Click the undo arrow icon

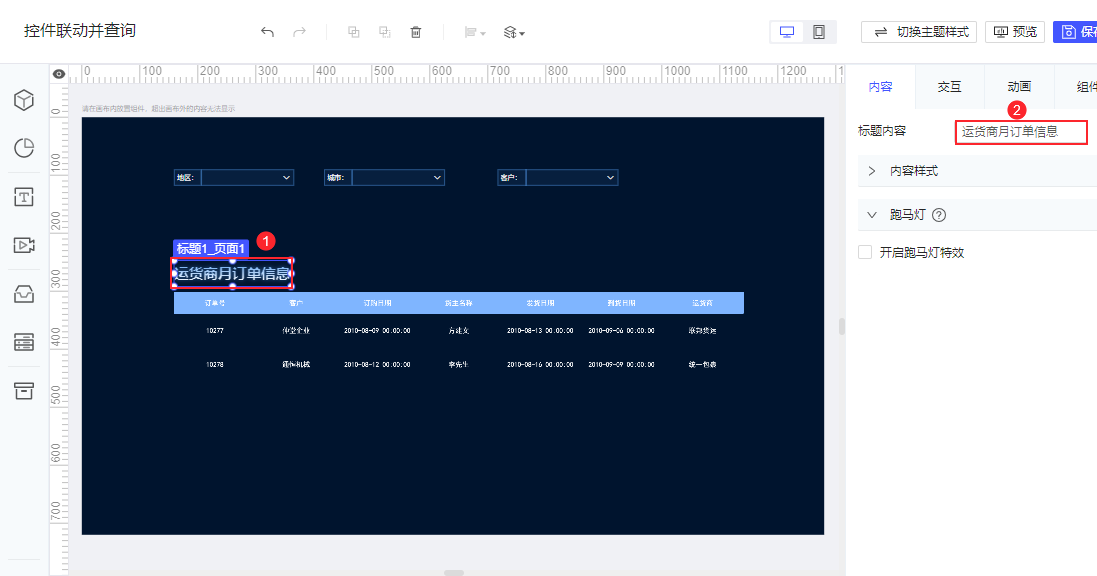[267, 32]
